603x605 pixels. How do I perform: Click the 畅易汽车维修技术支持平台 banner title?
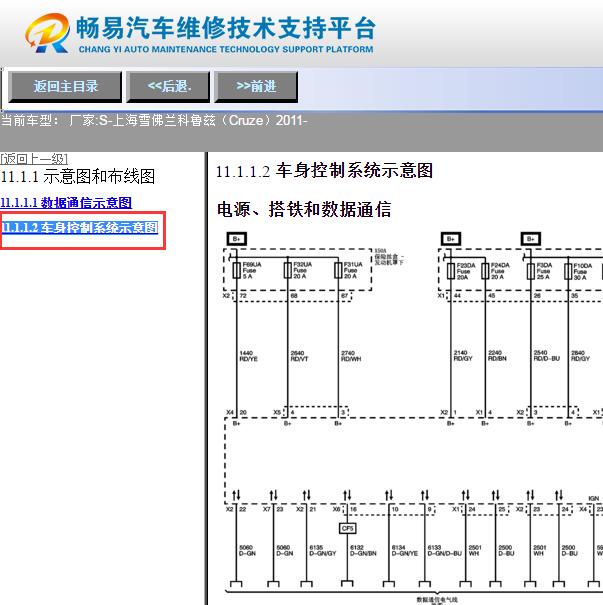tap(226, 29)
